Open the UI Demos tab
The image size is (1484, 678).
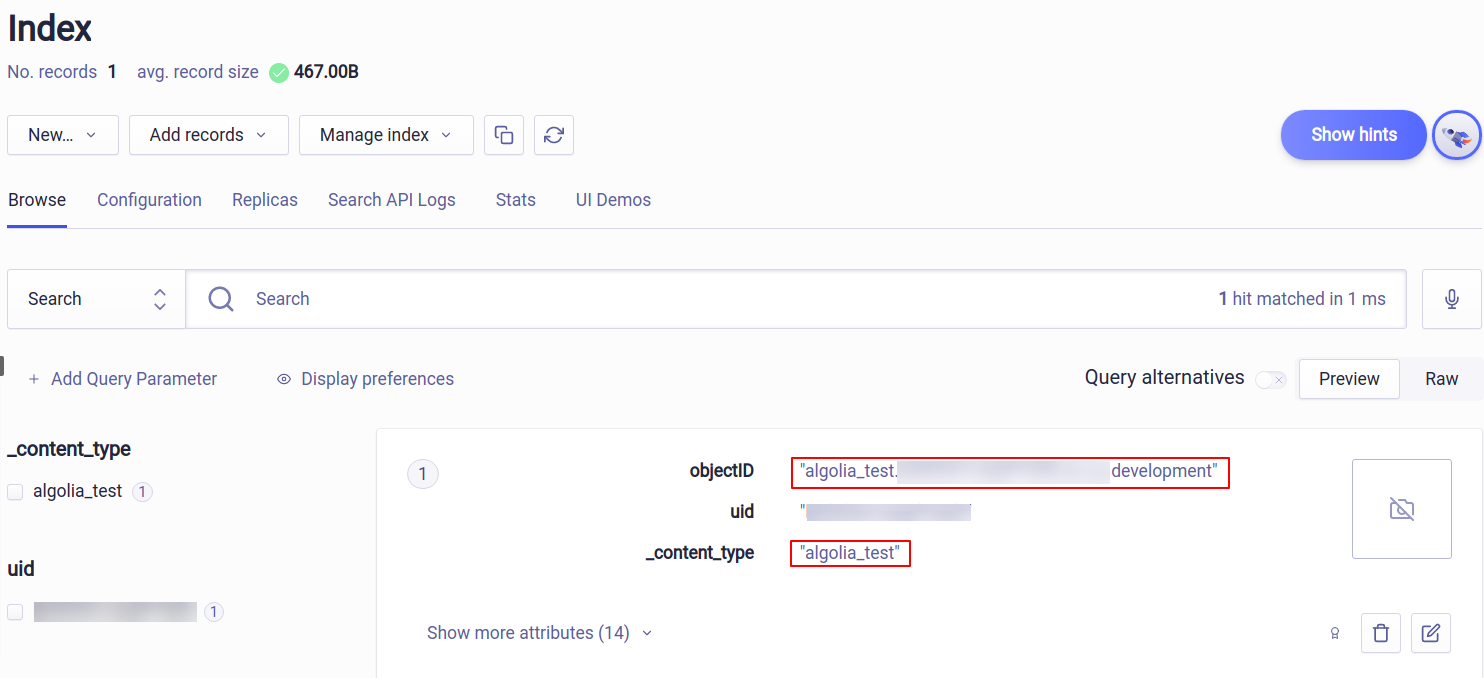coord(613,200)
